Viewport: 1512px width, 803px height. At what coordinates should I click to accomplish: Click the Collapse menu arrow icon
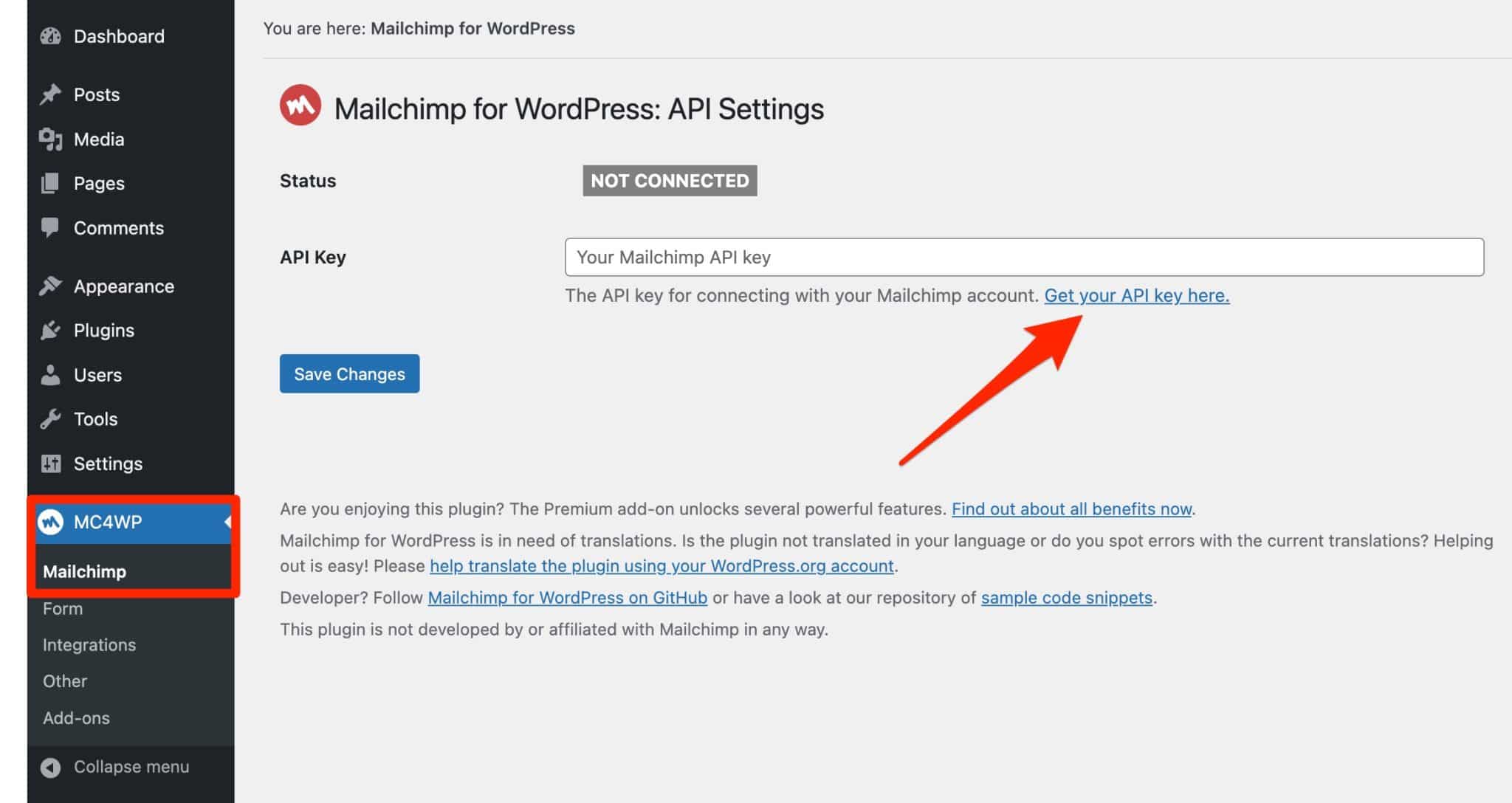pos(50,768)
